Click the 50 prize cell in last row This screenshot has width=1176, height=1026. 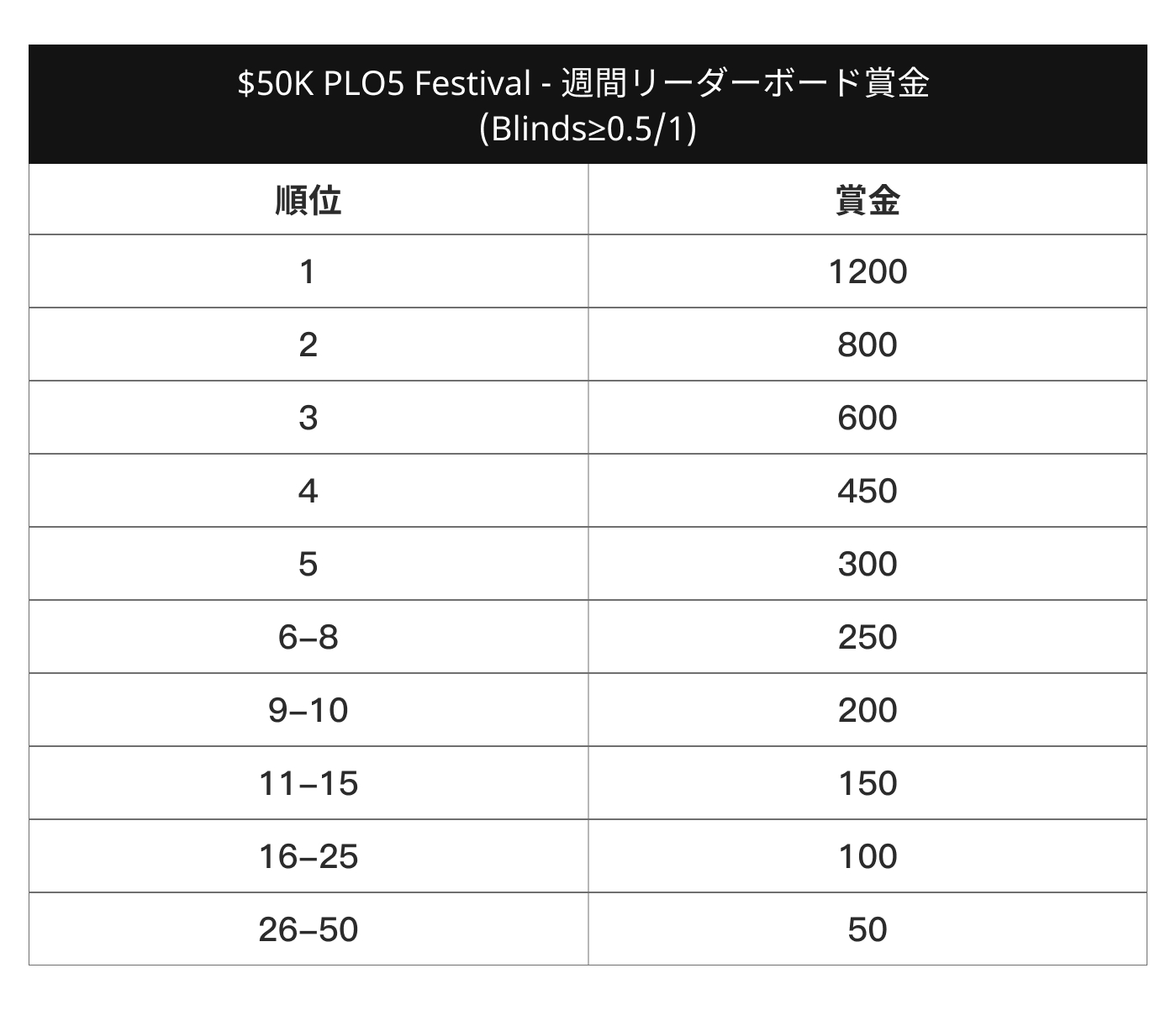click(867, 929)
